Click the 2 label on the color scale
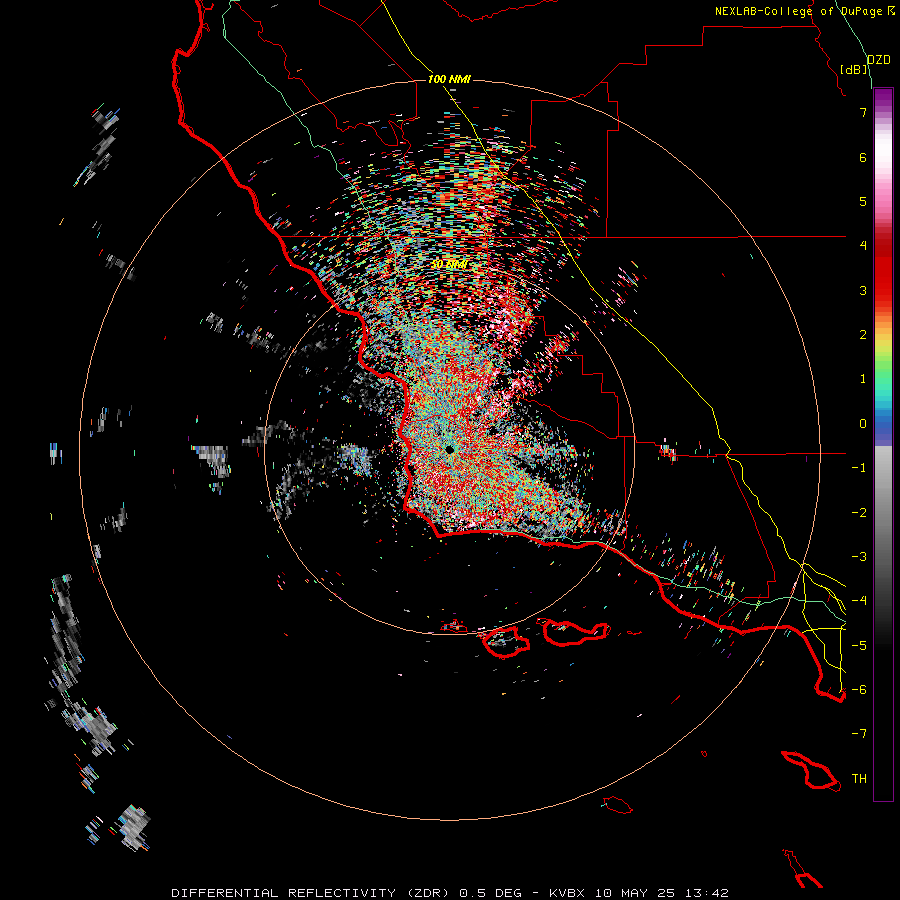This screenshot has height=900, width=900. pyautogui.click(x=863, y=335)
